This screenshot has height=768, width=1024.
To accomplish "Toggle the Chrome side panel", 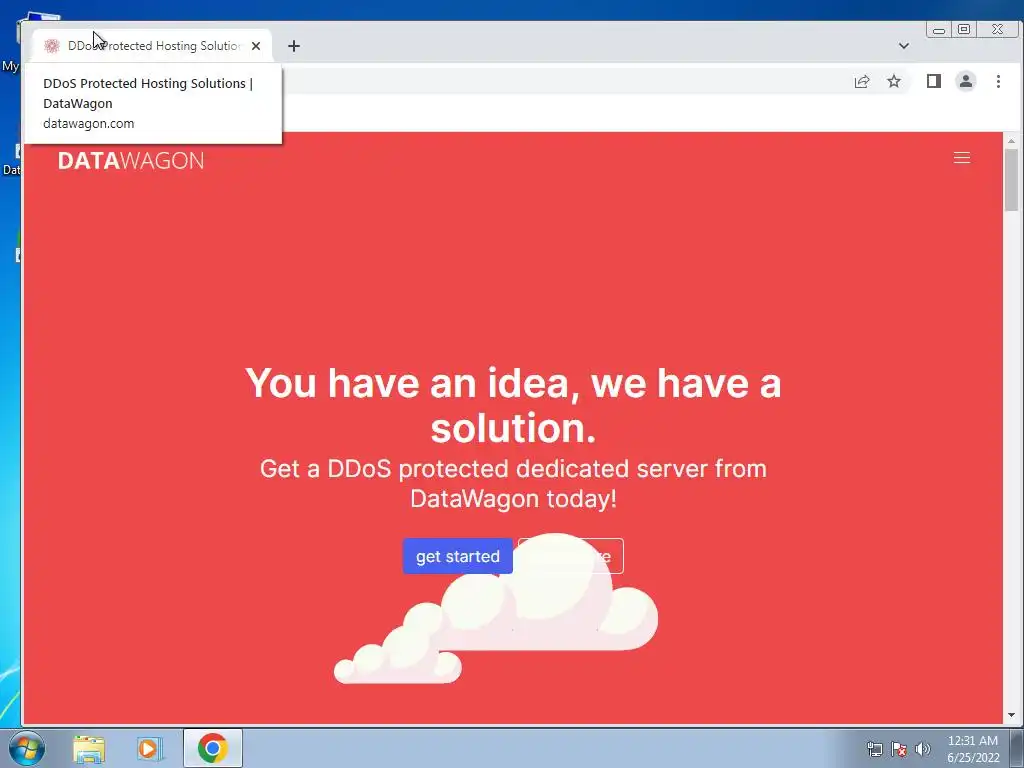I will [934, 82].
